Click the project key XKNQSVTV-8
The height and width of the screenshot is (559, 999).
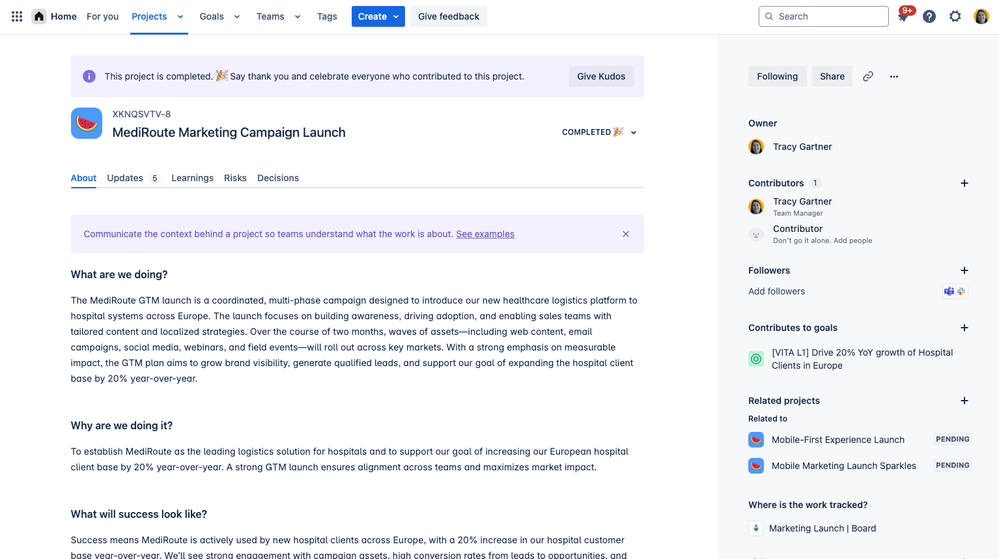pyautogui.click(x=141, y=114)
